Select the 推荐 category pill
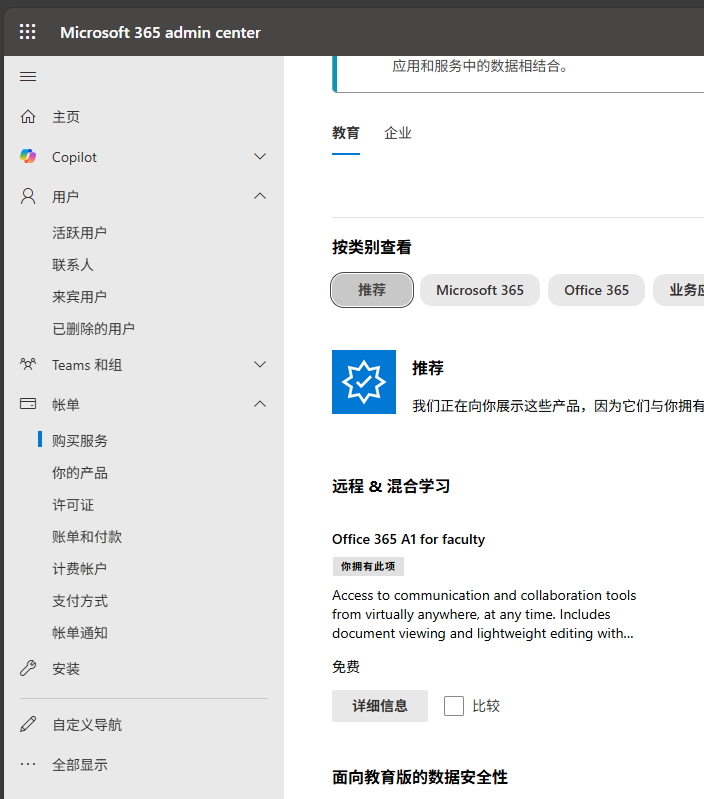This screenshot has height=799, width=704. 372,290
